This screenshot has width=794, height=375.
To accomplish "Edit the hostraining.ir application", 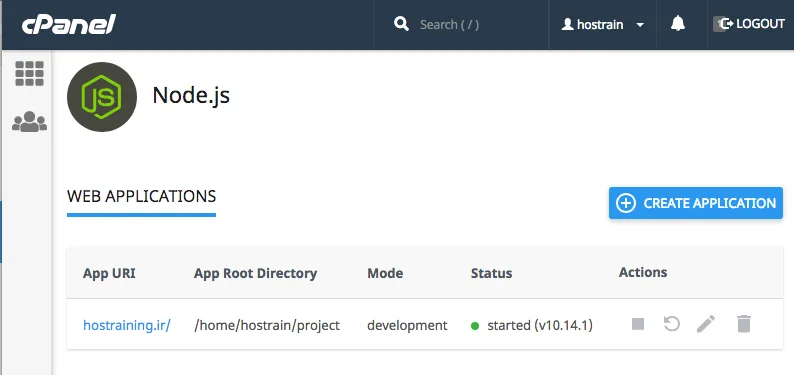I will [x=706, y=324].
